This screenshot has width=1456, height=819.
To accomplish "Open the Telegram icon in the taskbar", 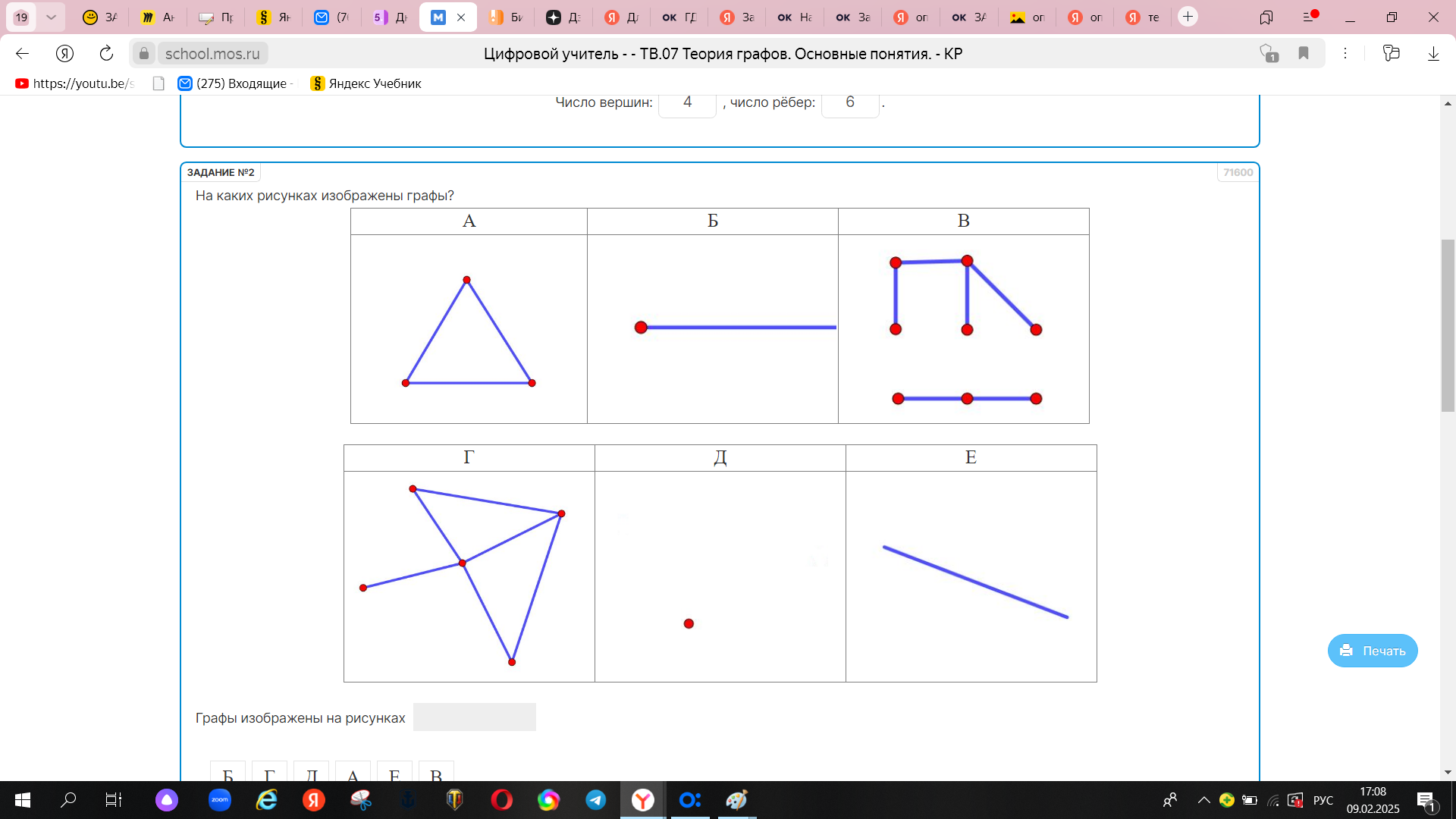I will coord(596,800).
